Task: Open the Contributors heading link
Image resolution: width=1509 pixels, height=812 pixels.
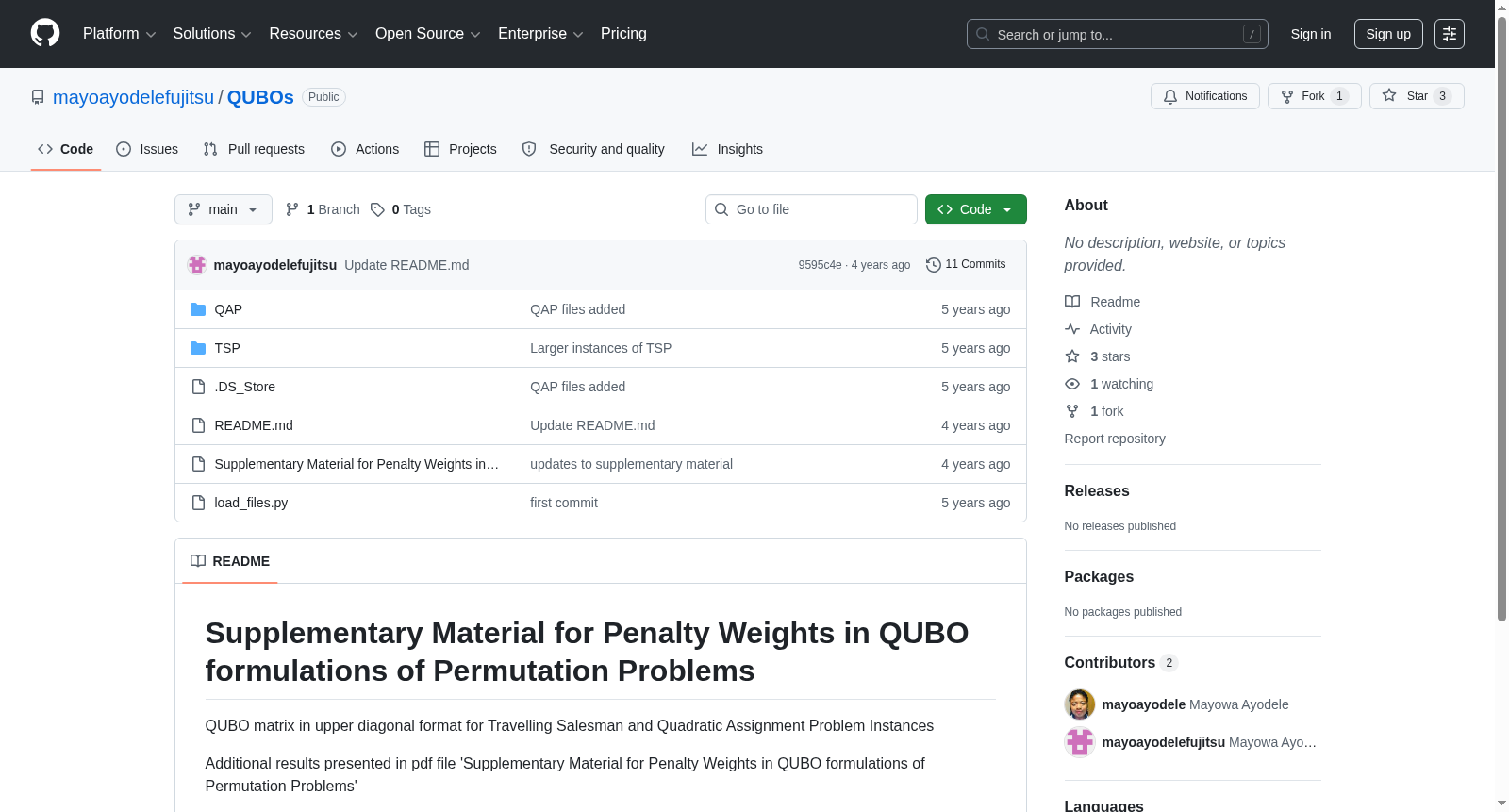Action: [1120, 663]
